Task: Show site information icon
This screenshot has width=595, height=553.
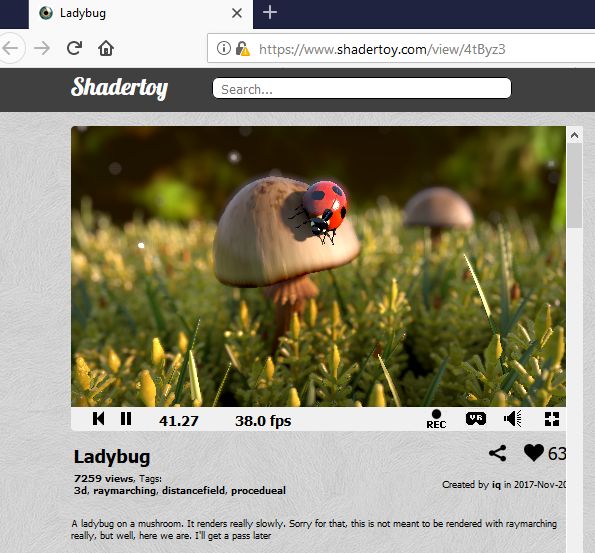Action: point(224,48)
